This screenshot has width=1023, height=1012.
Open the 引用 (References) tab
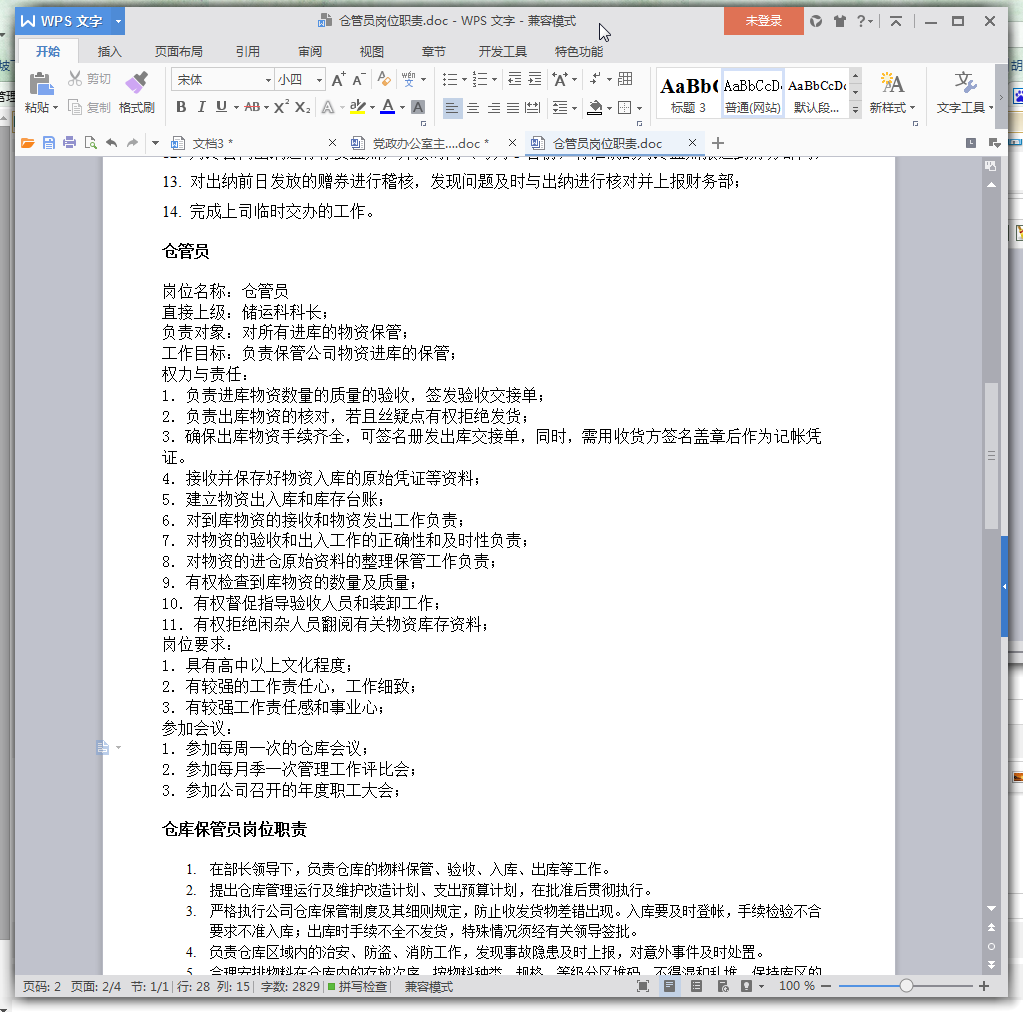click(x=247, y=52)
